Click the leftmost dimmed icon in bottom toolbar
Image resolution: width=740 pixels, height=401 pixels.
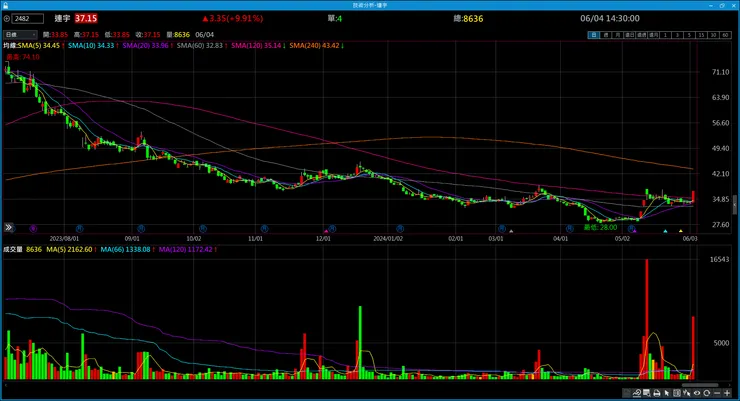626,393
